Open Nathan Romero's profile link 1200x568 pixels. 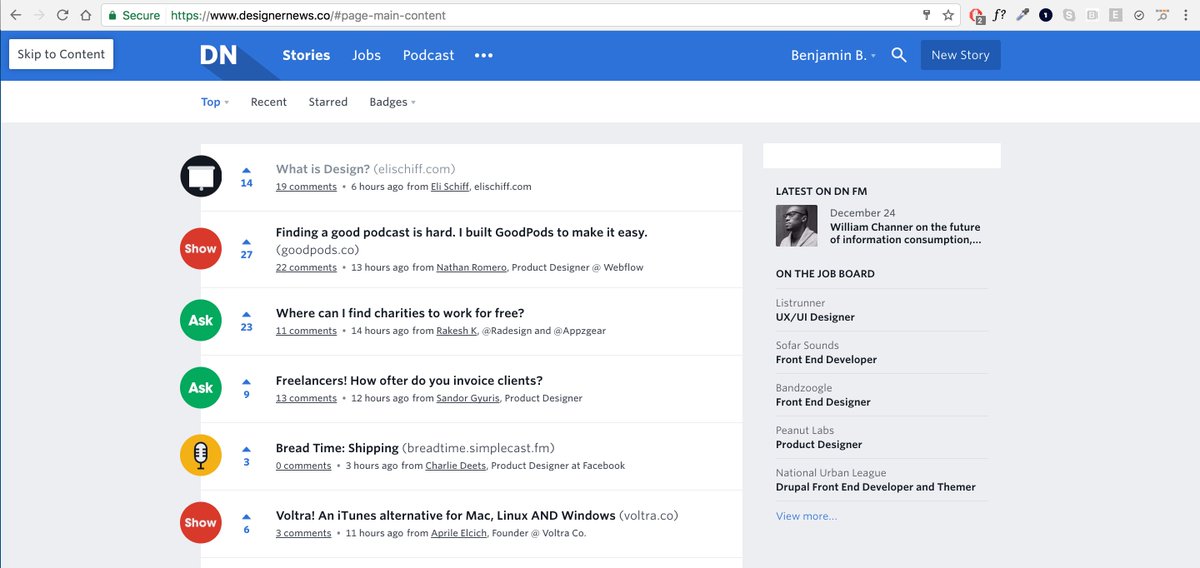(x=472, y=268)
